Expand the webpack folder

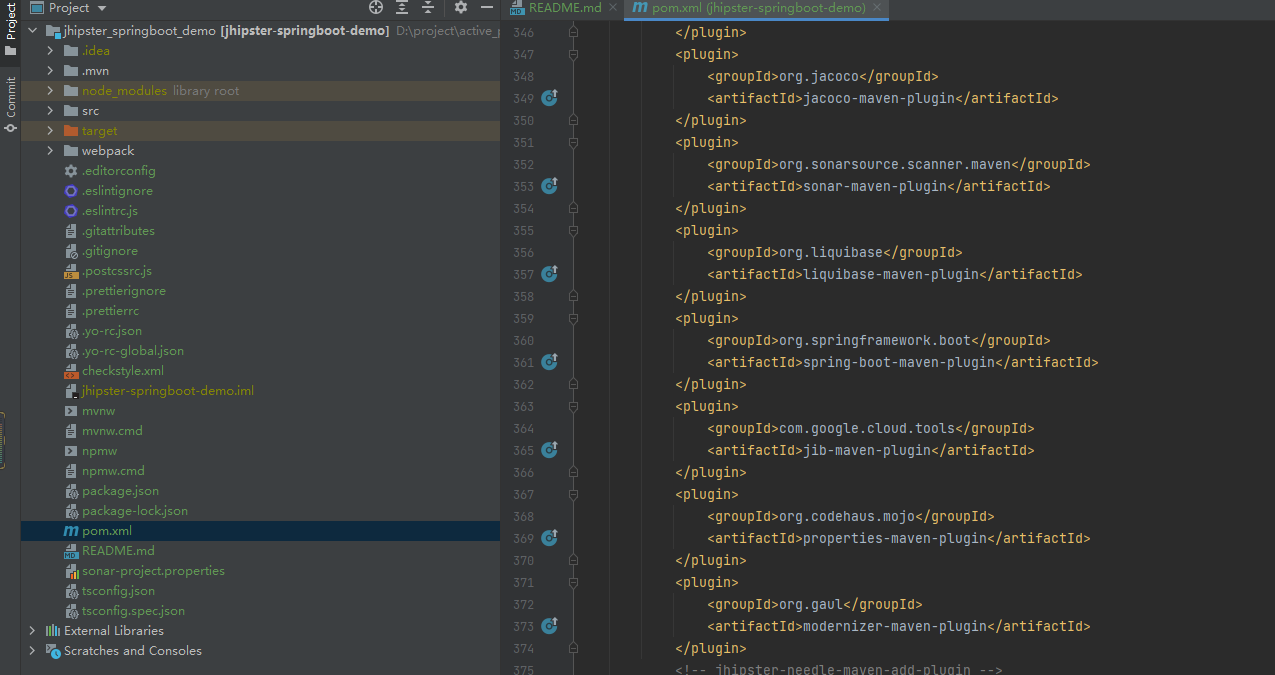click(x=50, y=150)
